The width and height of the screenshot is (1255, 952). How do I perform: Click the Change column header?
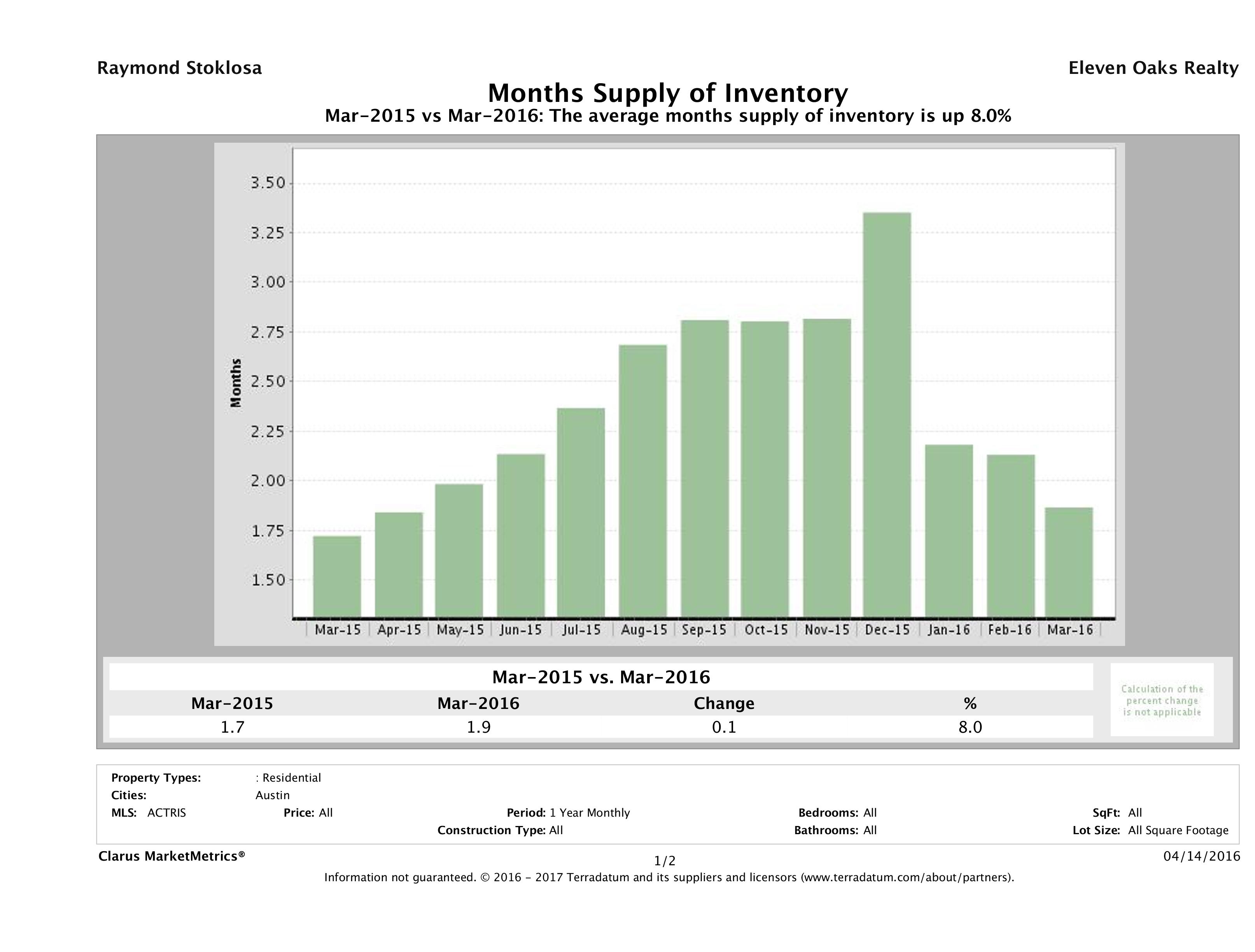click(x=724, y=703)
